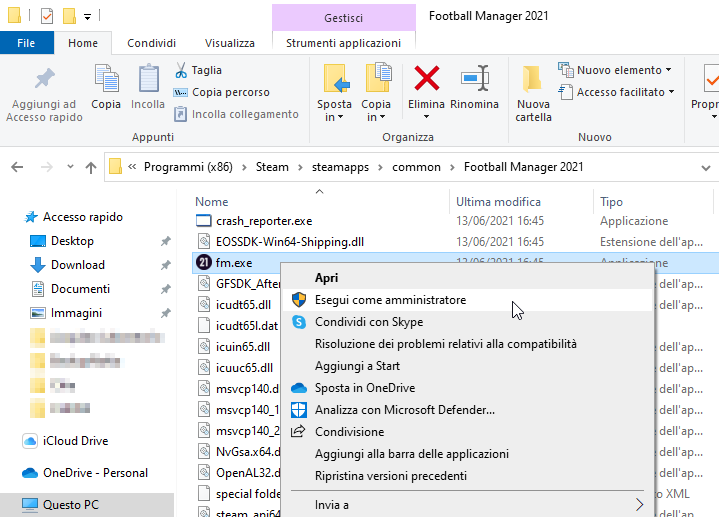The image size is (719, 517).
Task: Expand the Elimina dropdown arrow
Action: point(426,117)
